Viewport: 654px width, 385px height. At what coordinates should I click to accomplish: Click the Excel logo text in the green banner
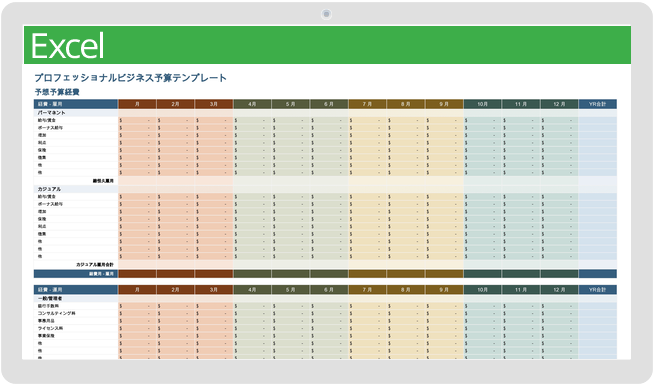tap(67, 45)
